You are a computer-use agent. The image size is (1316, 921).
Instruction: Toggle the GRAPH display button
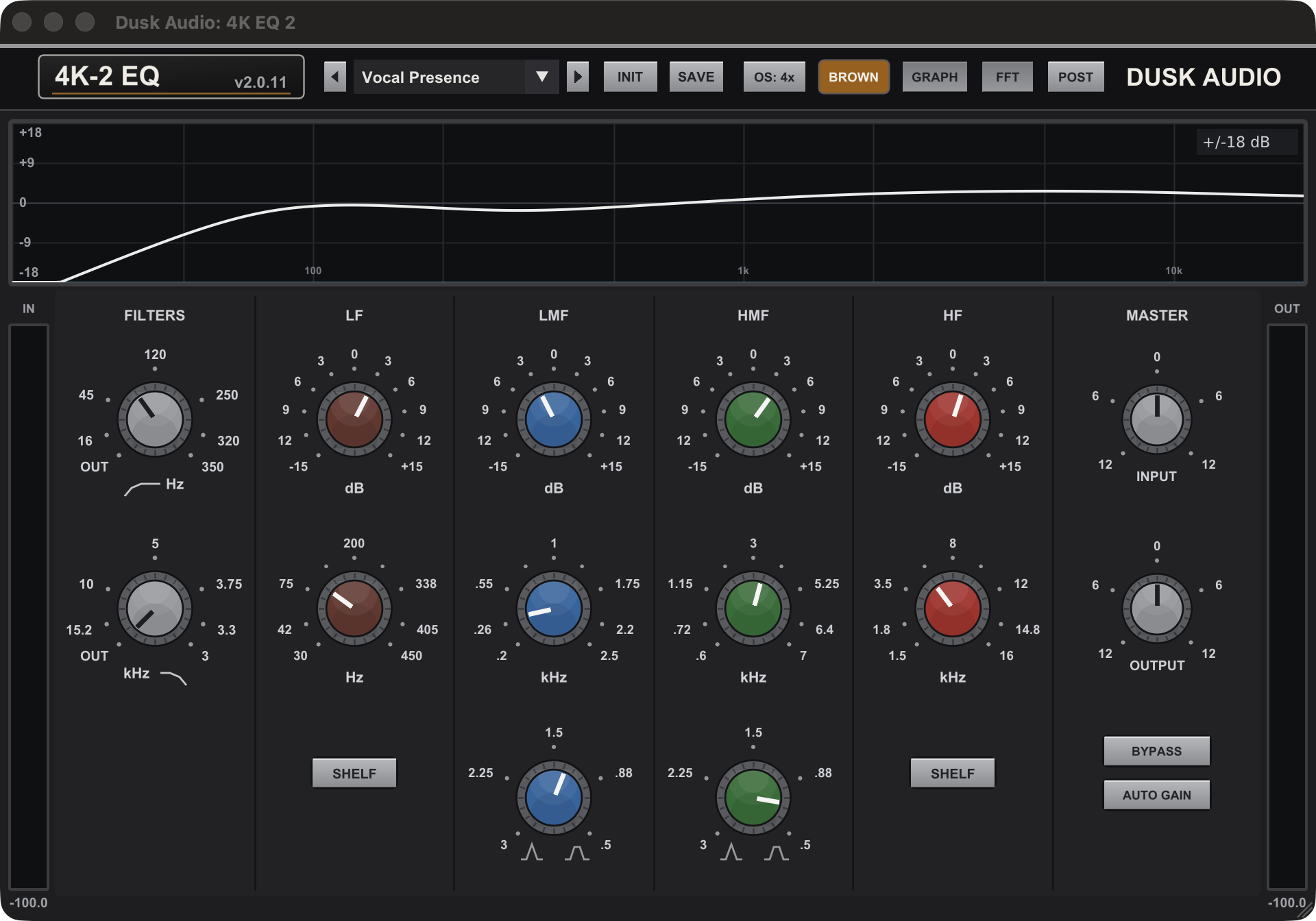click(x=935, y=77)
